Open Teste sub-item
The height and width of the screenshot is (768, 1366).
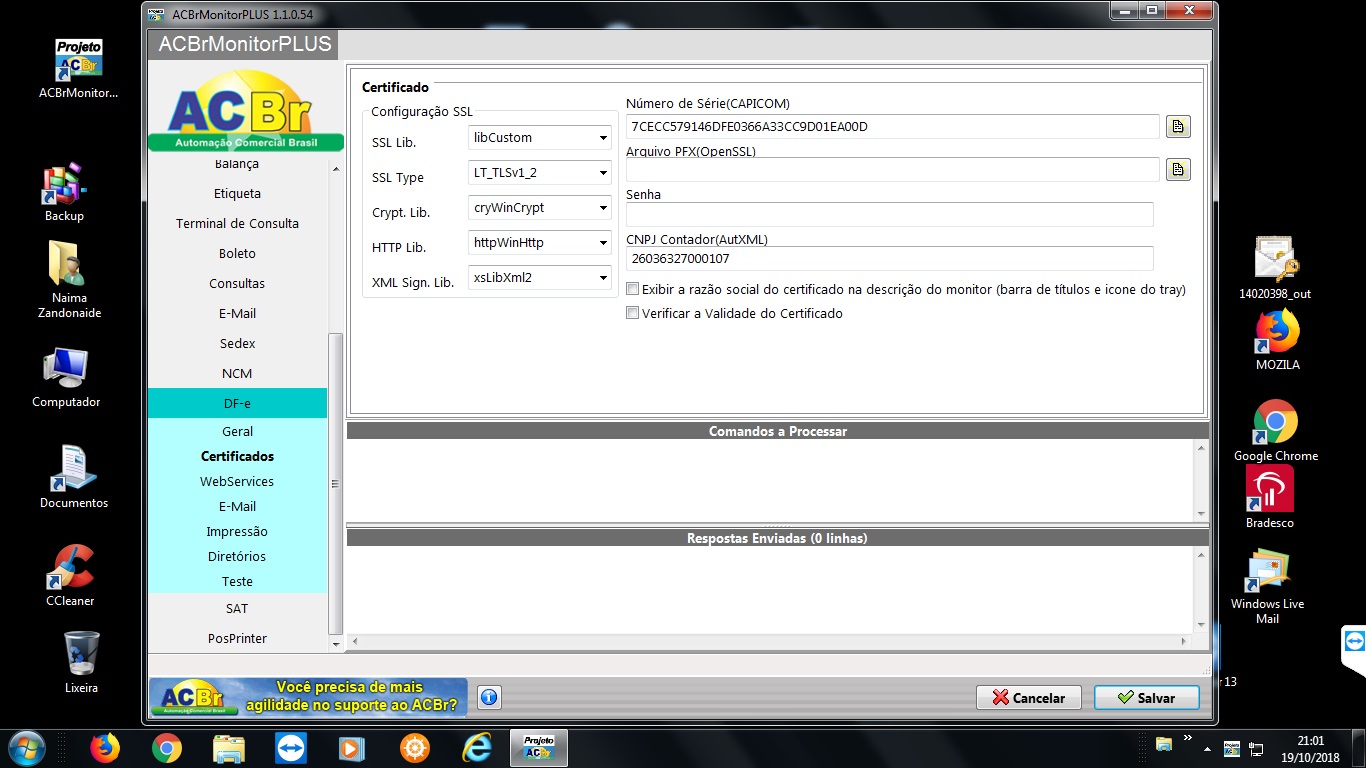coord(237,581)
